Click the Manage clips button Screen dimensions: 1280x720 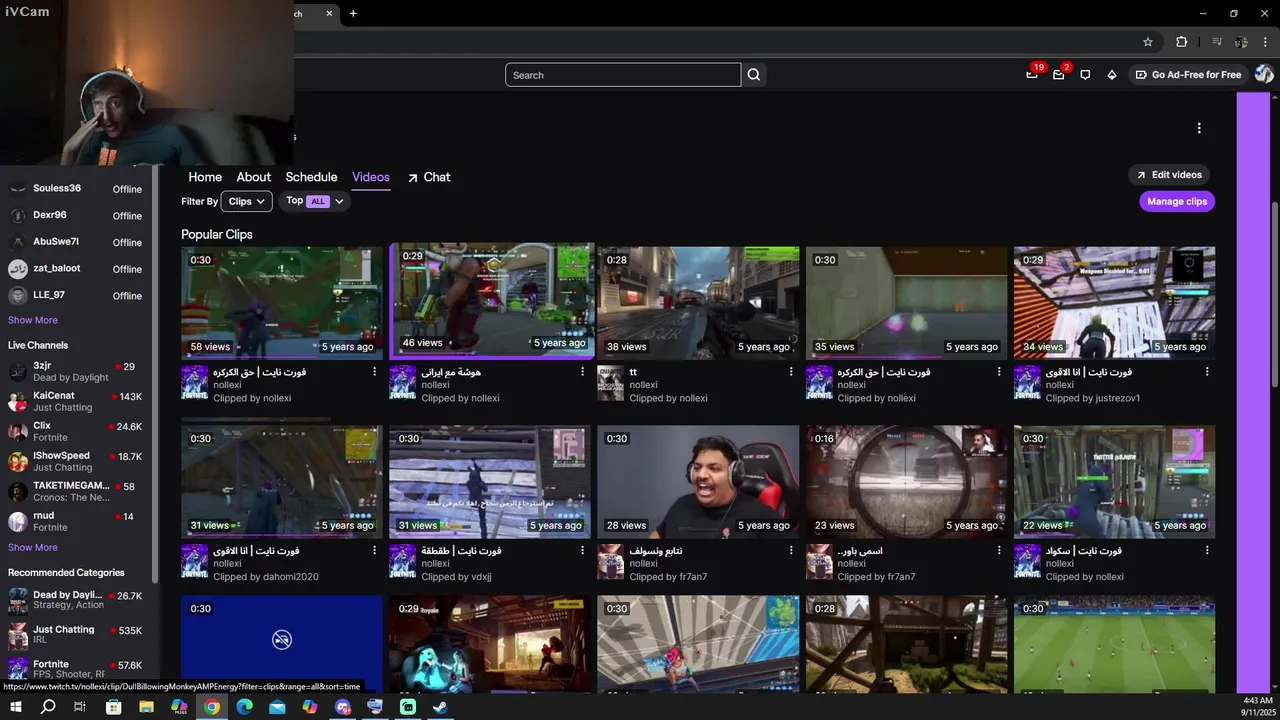click(x=1177, y=201)
